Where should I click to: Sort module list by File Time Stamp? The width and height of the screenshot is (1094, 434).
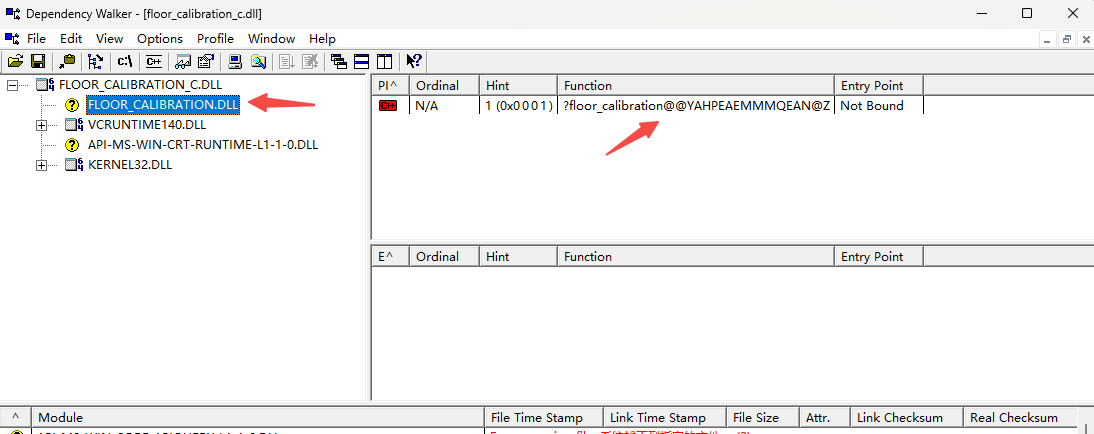pyautogui.click(x=543, y=418)
